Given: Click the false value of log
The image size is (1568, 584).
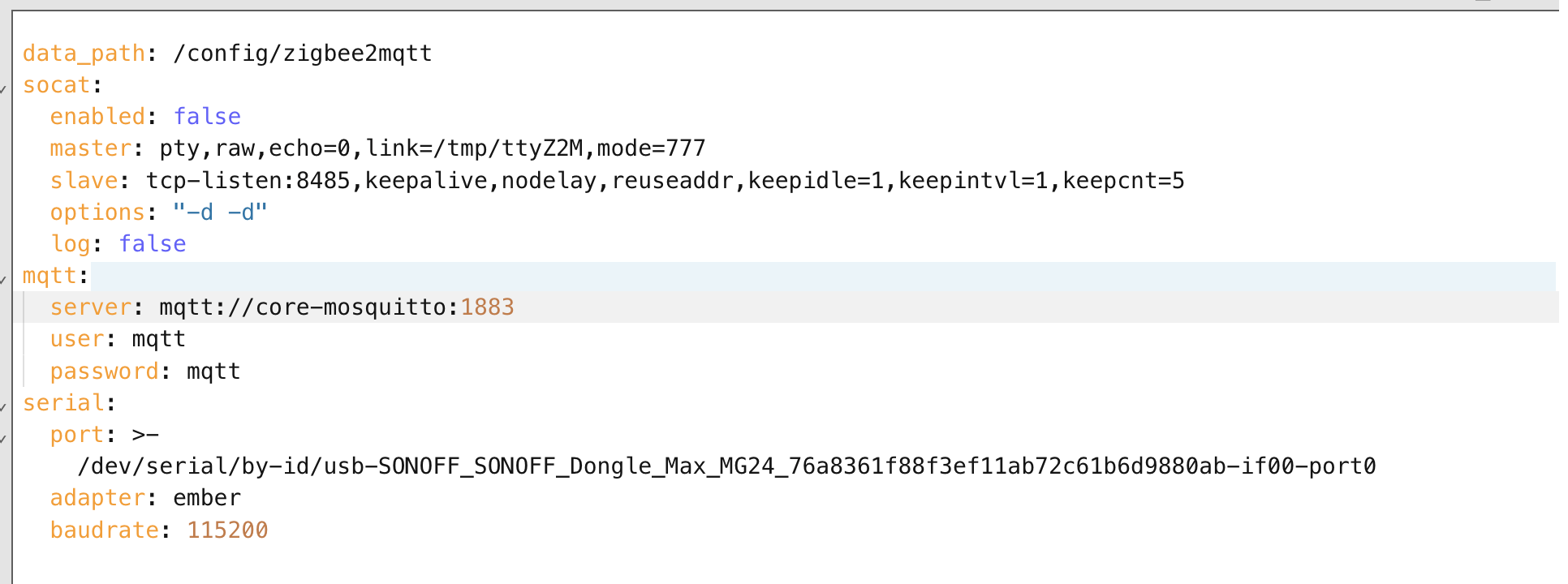Looking at the screenshot, I should click(x=153, y=244).
